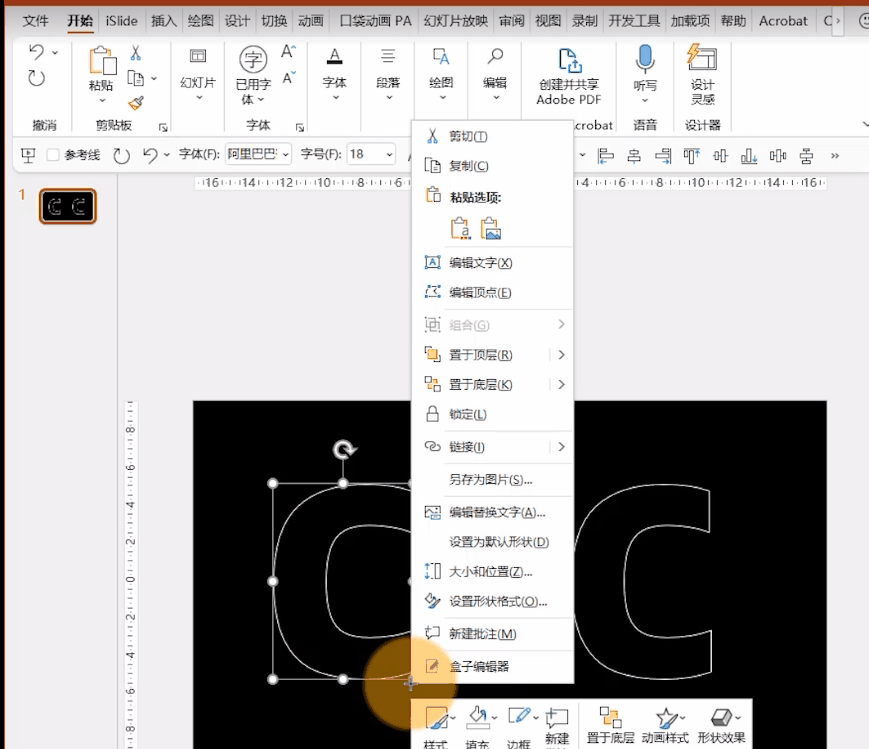Switch to the 幻灯片放映 tab
Image resolution: width=869 pixels, height=749 pixels.
pyautogui.click(x=456, y=21)
